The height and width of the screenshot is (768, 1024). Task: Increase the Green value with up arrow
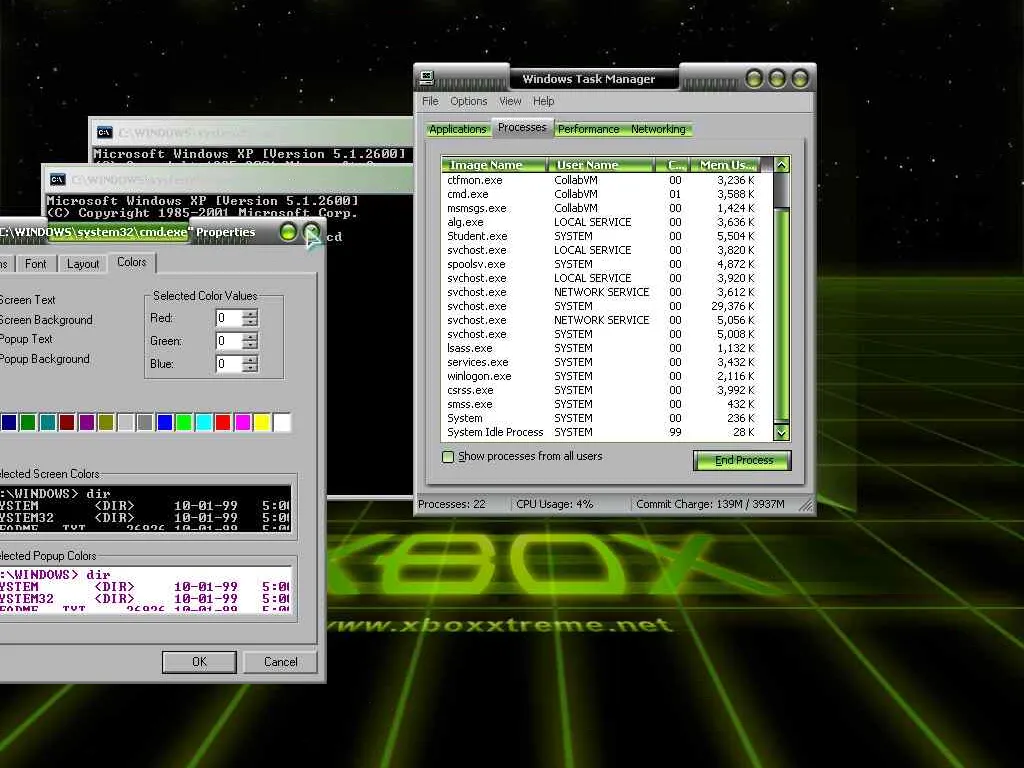pyautogui.click(x=250, y=337)
